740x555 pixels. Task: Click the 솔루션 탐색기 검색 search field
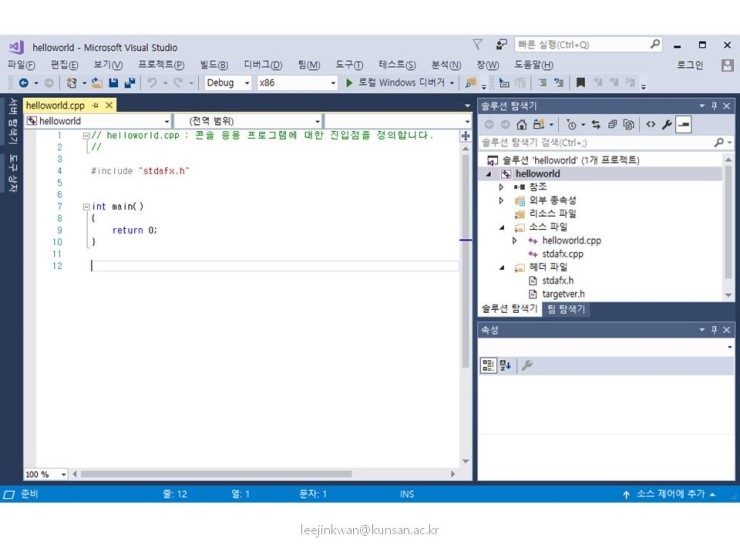(x=606, y=143)
